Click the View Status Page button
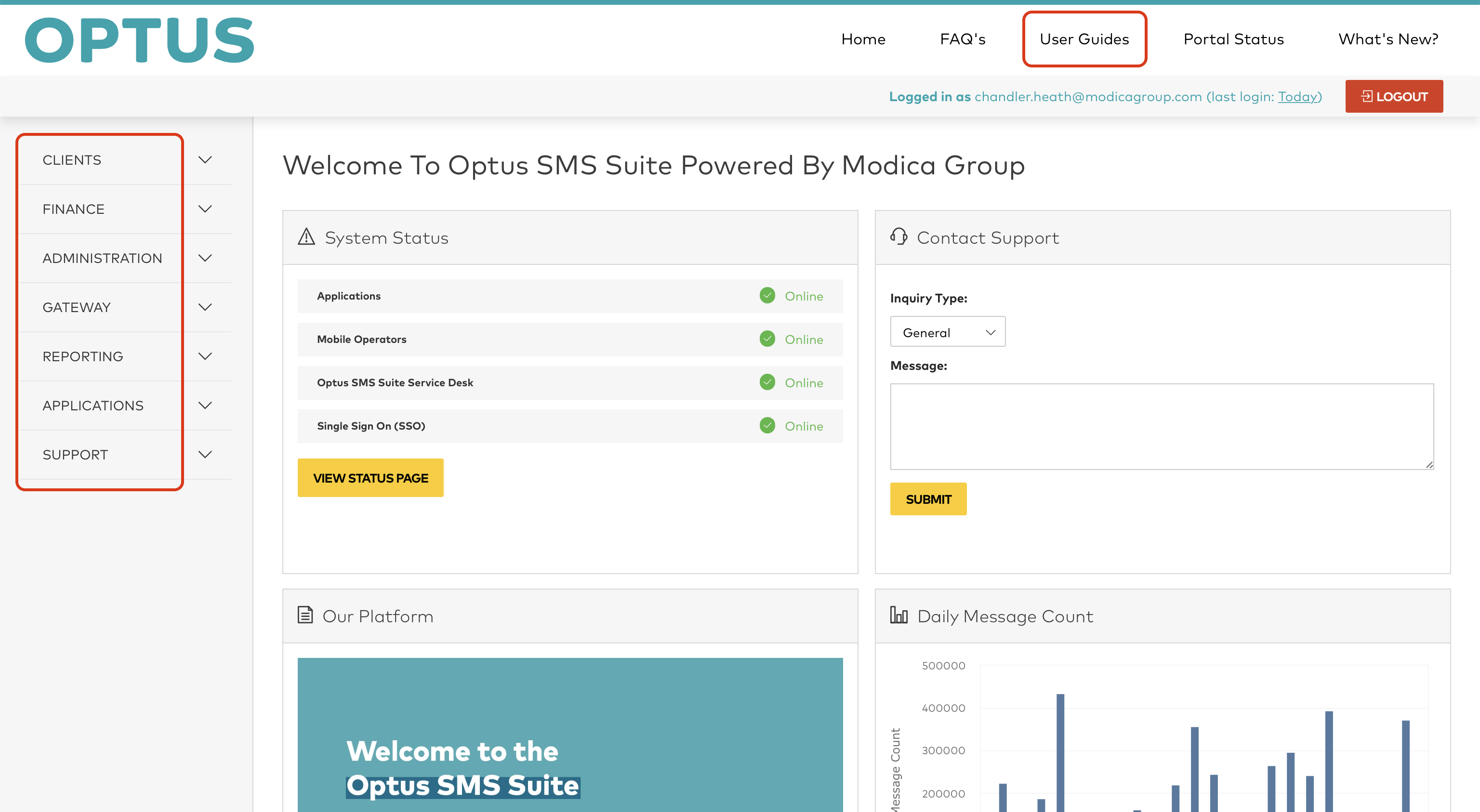The height and width of the screenshot is (812, 1480). pyautogui.click(x=370, y=477)
